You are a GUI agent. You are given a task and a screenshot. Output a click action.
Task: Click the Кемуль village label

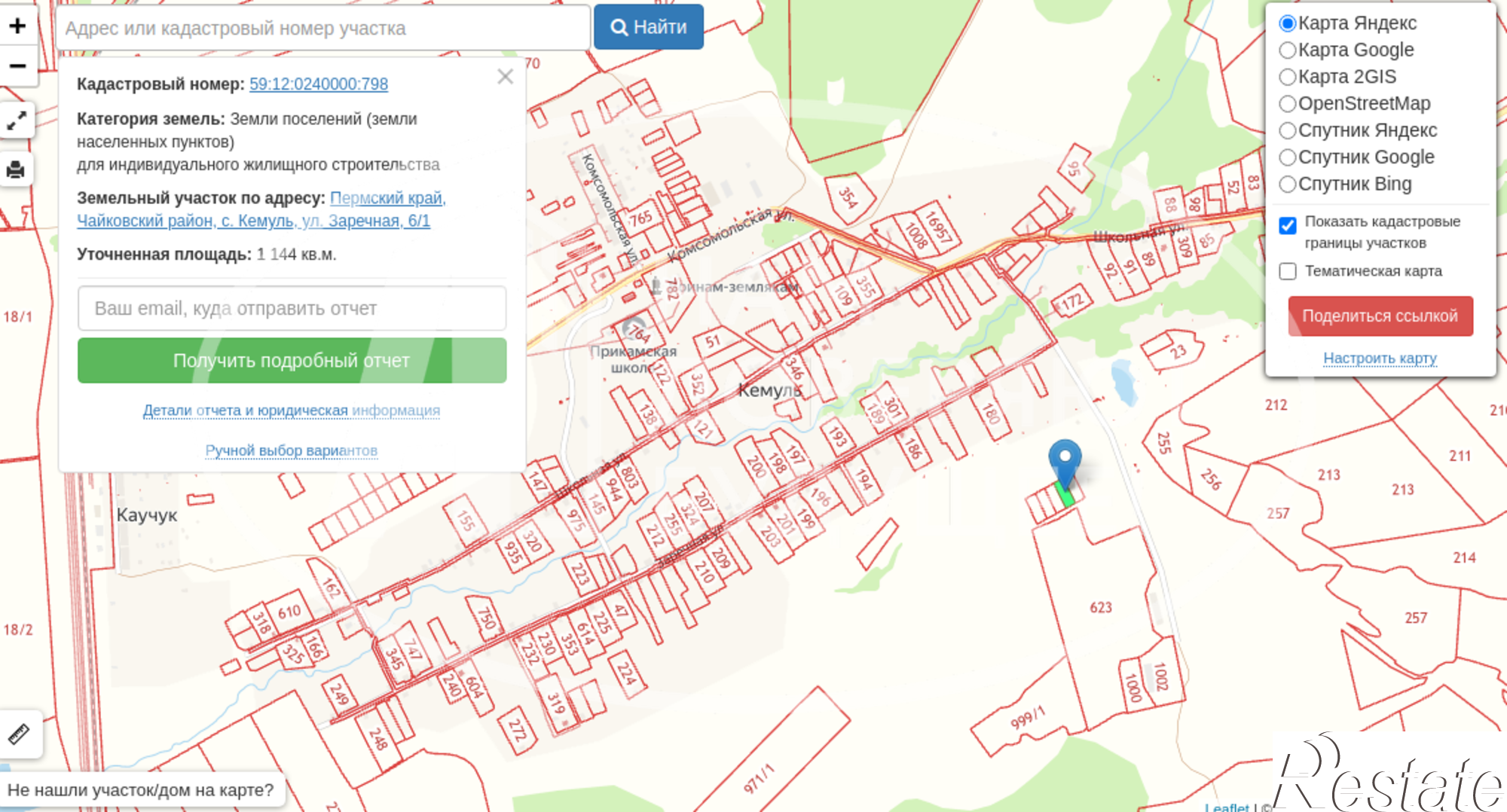770,390
